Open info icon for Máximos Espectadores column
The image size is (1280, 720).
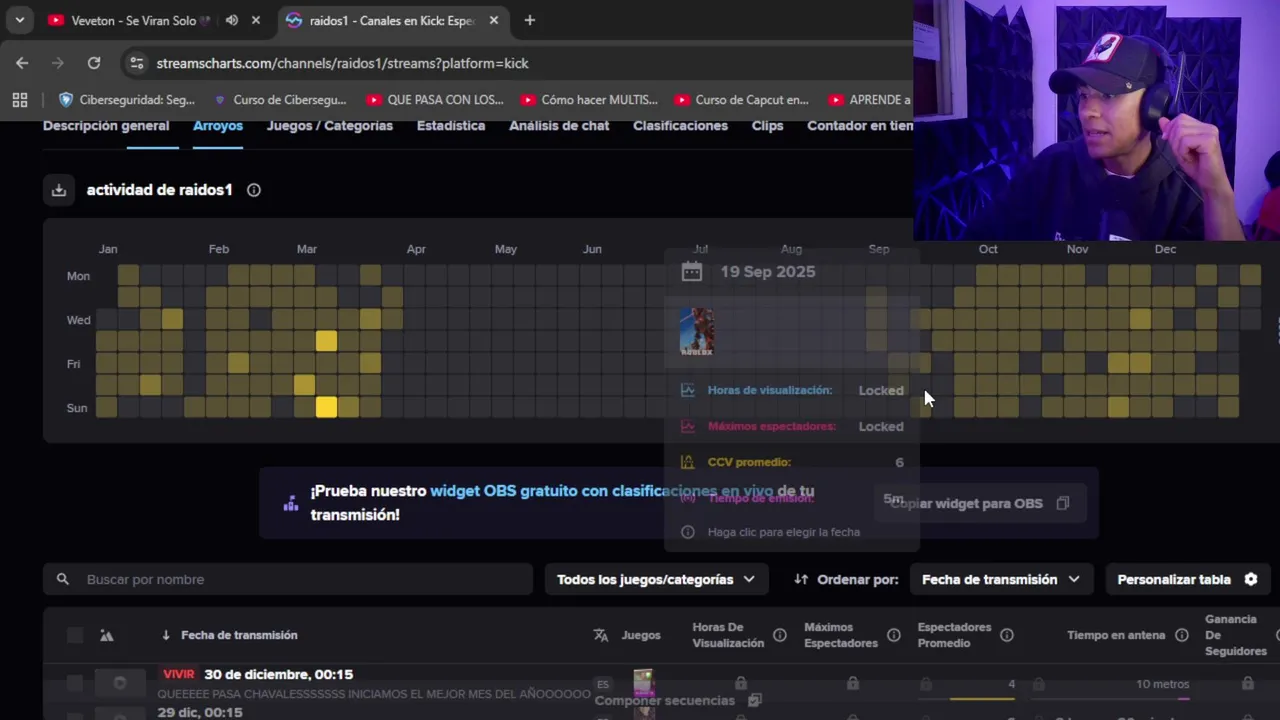(894, 635)
